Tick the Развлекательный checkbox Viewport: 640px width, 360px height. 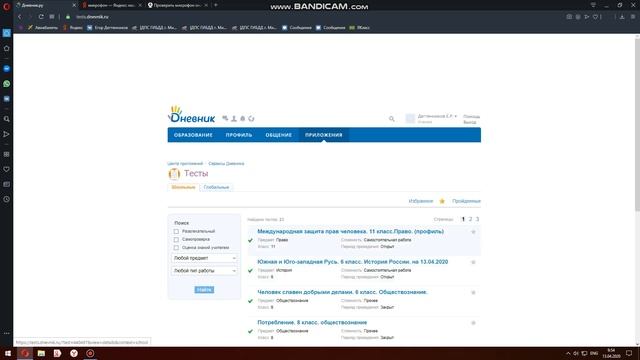click(176, 231)
